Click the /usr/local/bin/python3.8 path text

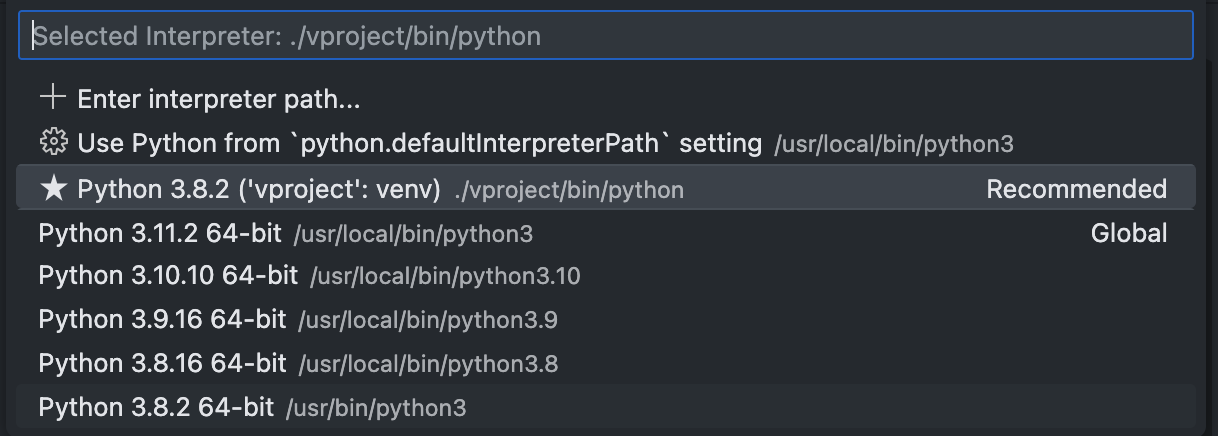[428, 364]
